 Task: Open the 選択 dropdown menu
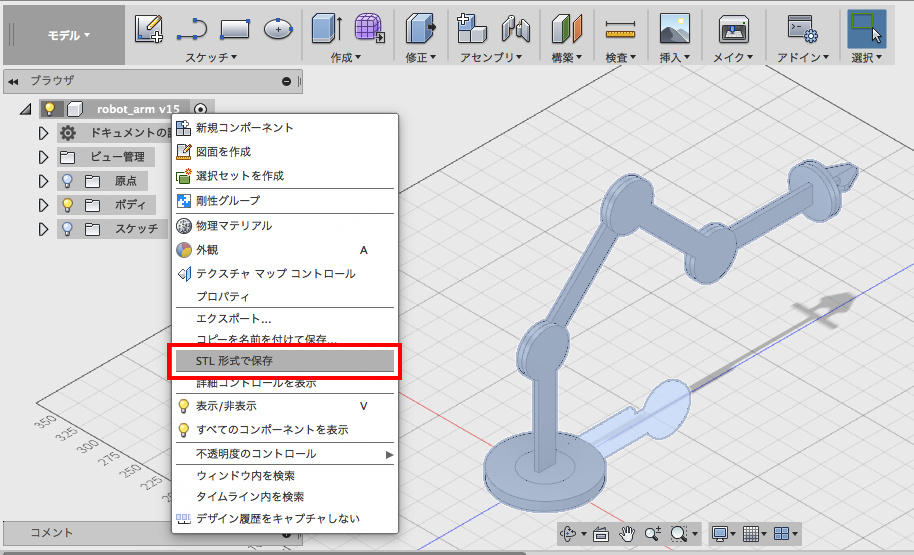(867, 57)
